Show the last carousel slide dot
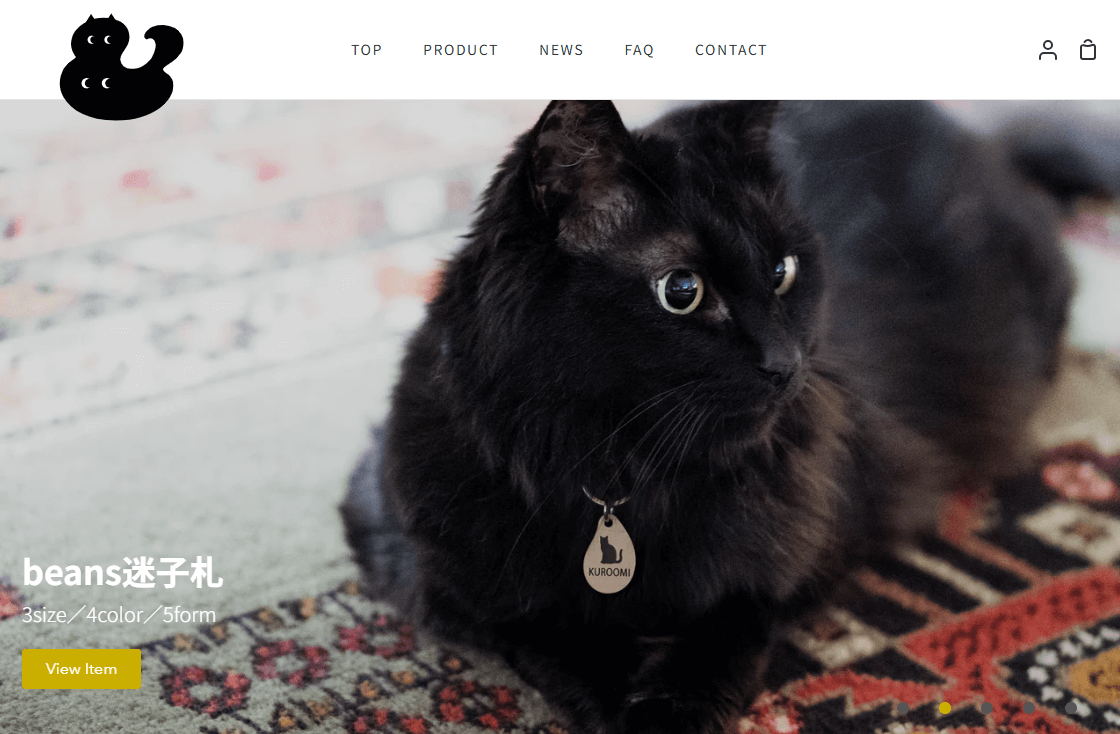1120x734 pixels. 1071,708
